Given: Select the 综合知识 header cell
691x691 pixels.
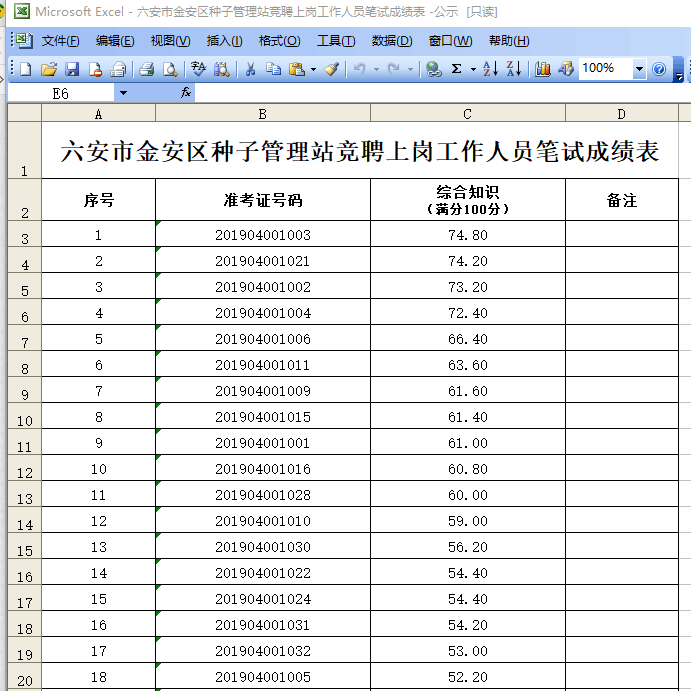Looking at the screenshot, I should point(468,200).
